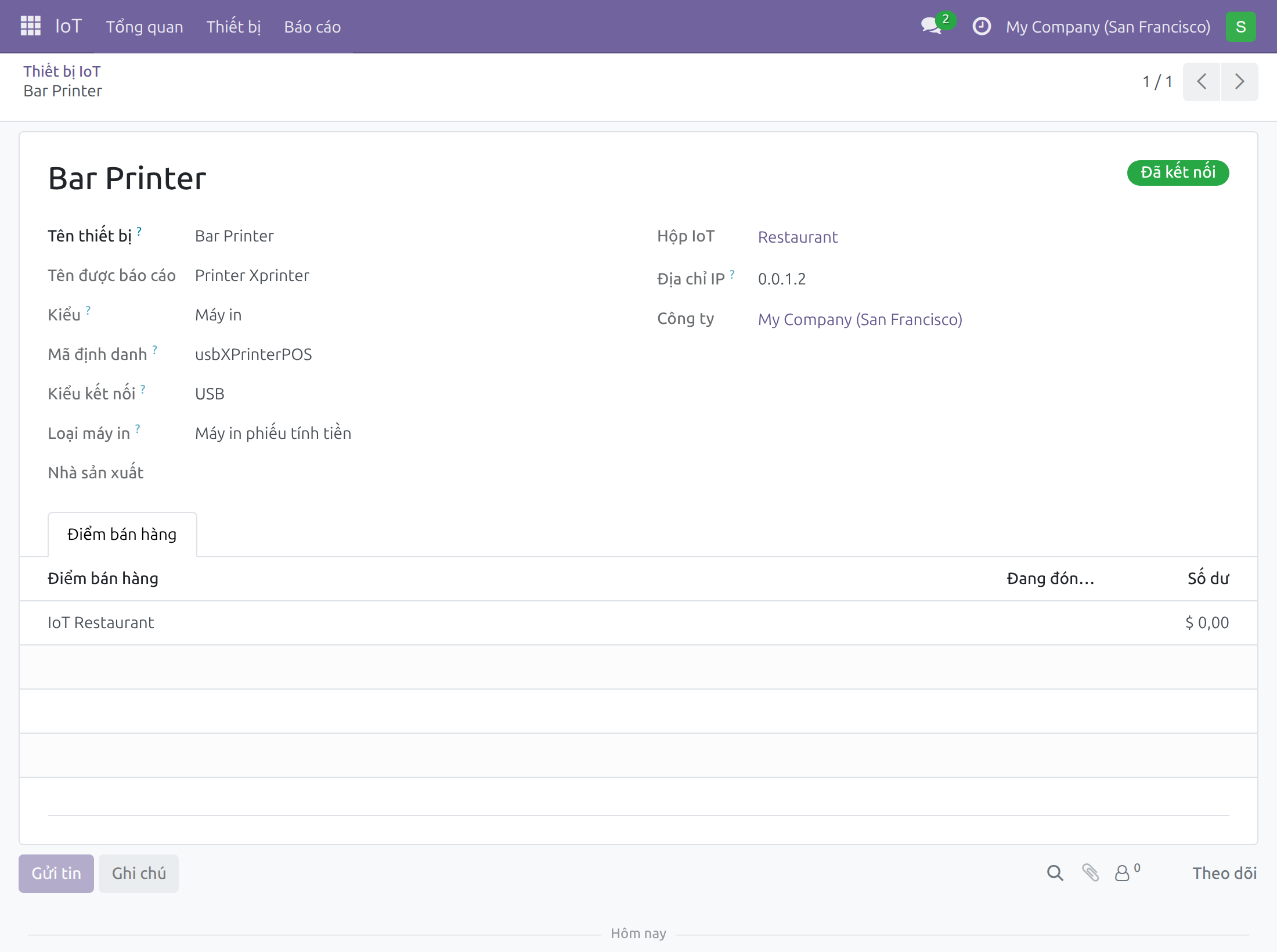Open the Tổng quan menu

[145, 27]
